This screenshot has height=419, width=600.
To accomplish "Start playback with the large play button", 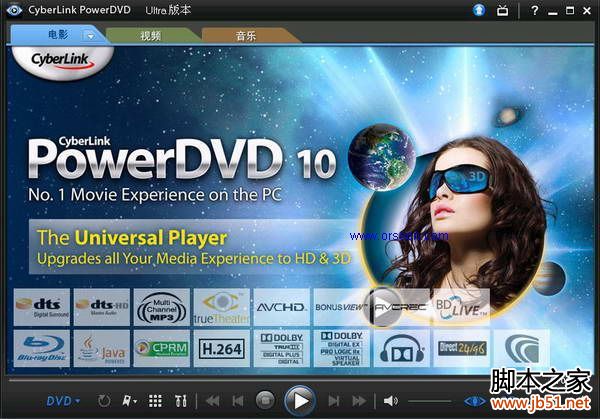I will [300, 401].
